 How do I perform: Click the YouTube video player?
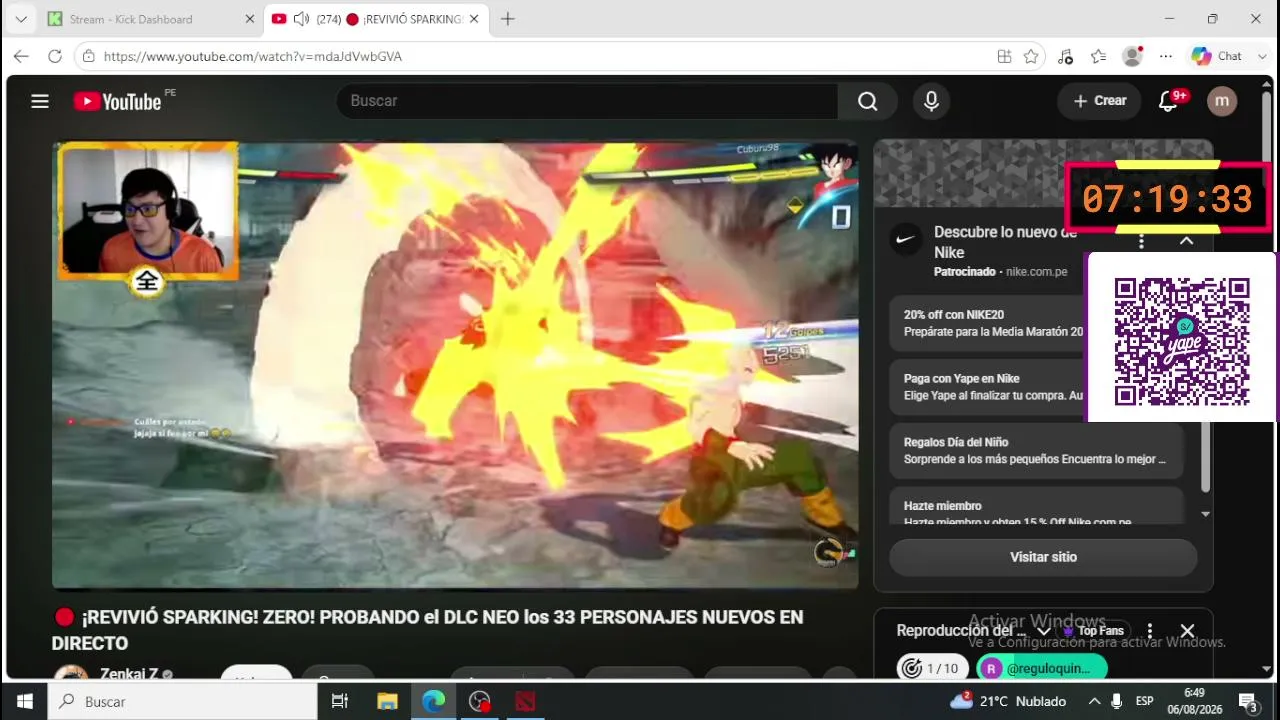tap(455, 365)
